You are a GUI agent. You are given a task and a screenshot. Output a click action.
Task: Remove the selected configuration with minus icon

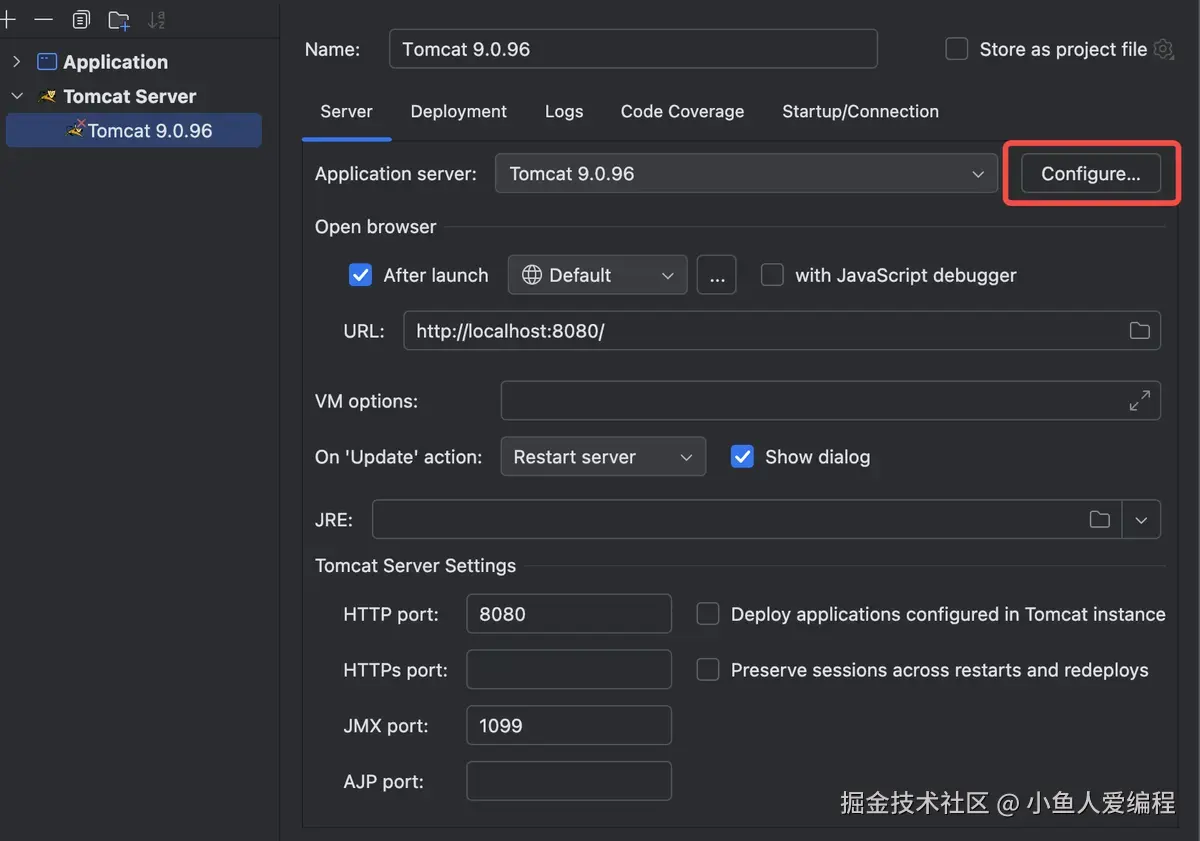tap(43, 19)
